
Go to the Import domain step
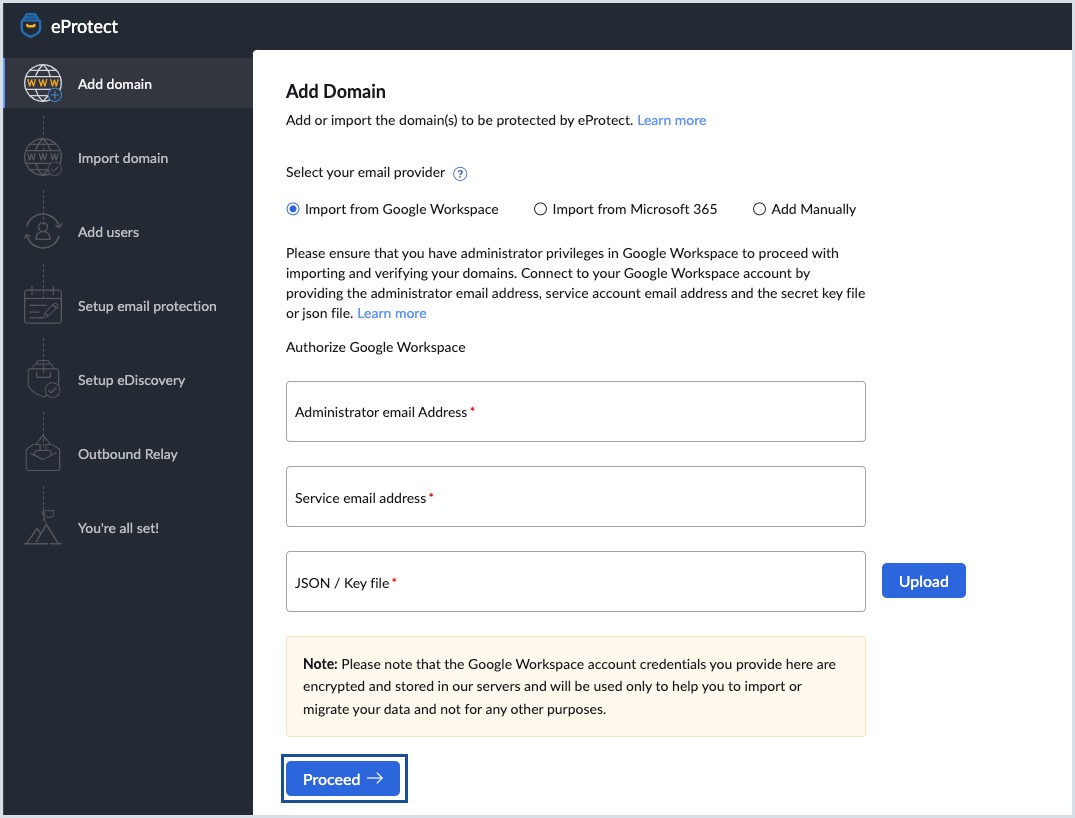point(123,158)
